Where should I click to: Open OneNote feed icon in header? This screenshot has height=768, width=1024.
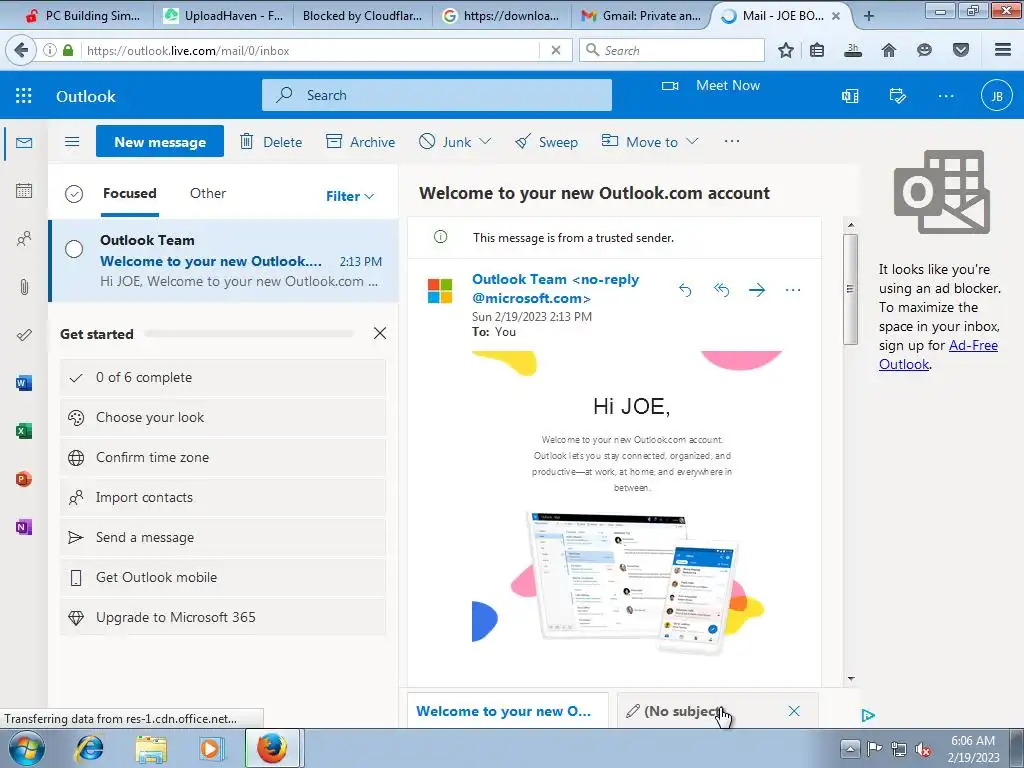[850, 96]
